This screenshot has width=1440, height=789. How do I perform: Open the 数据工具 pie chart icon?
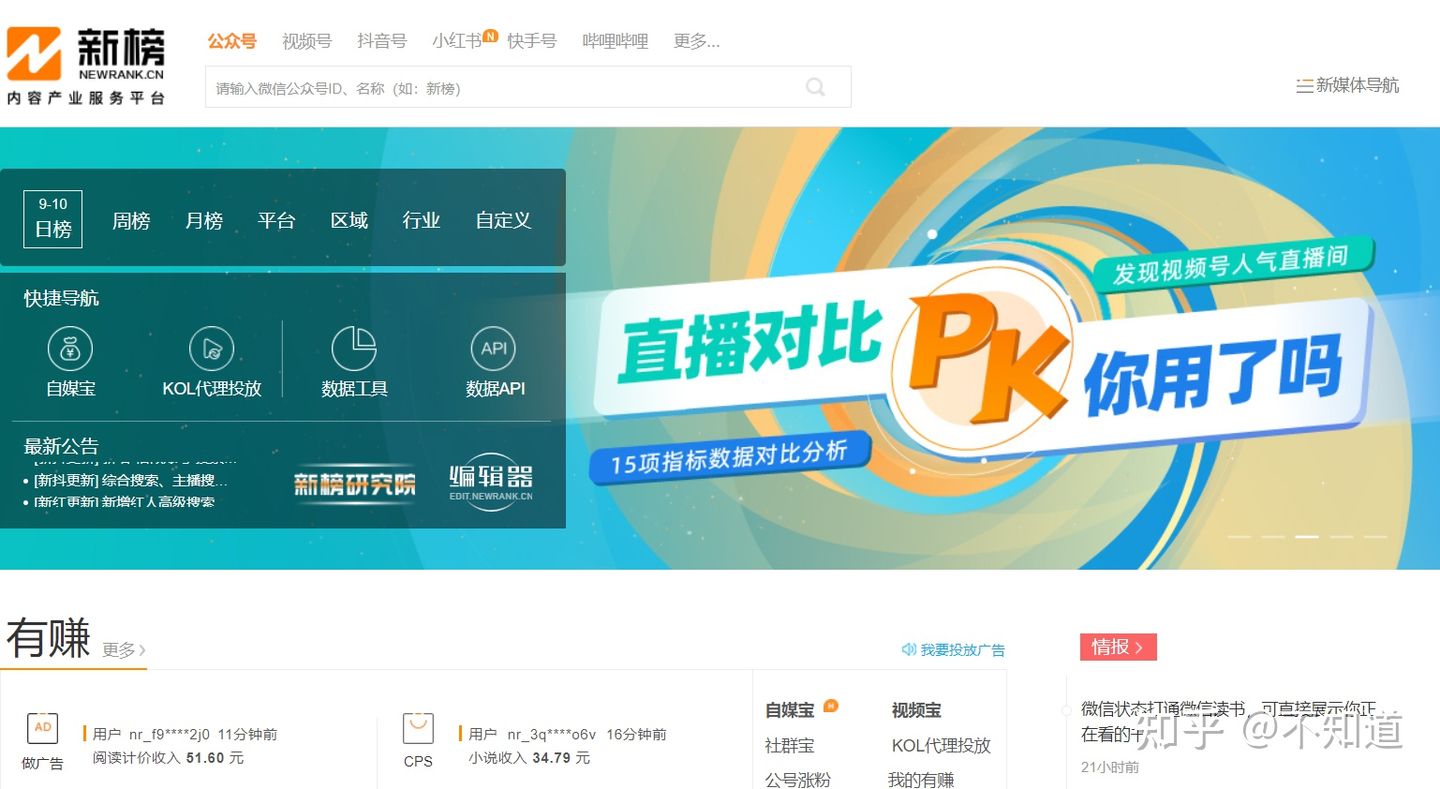click(354, 349)
